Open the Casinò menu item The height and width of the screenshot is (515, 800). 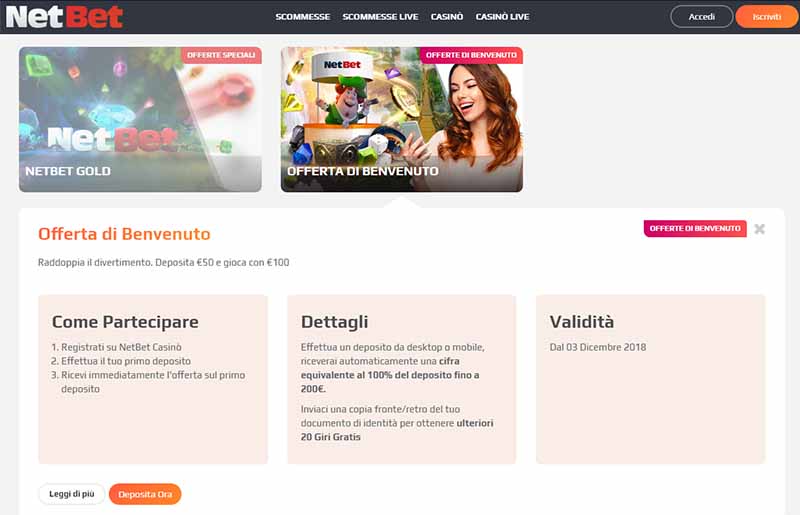click(x=447, y=17)
